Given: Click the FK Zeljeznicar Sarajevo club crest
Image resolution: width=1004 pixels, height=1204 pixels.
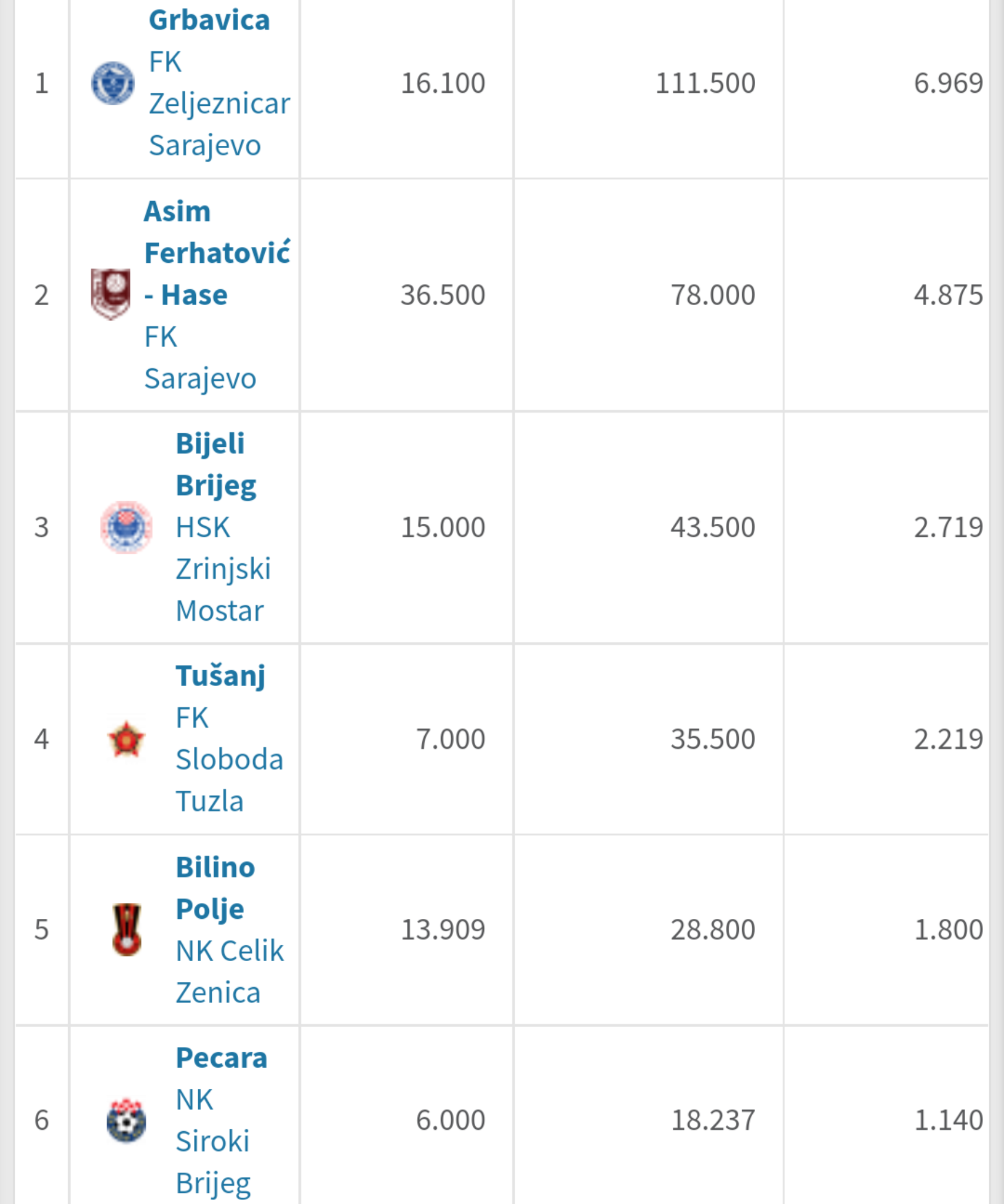Looking at the screenshot, I should point(112,83).
